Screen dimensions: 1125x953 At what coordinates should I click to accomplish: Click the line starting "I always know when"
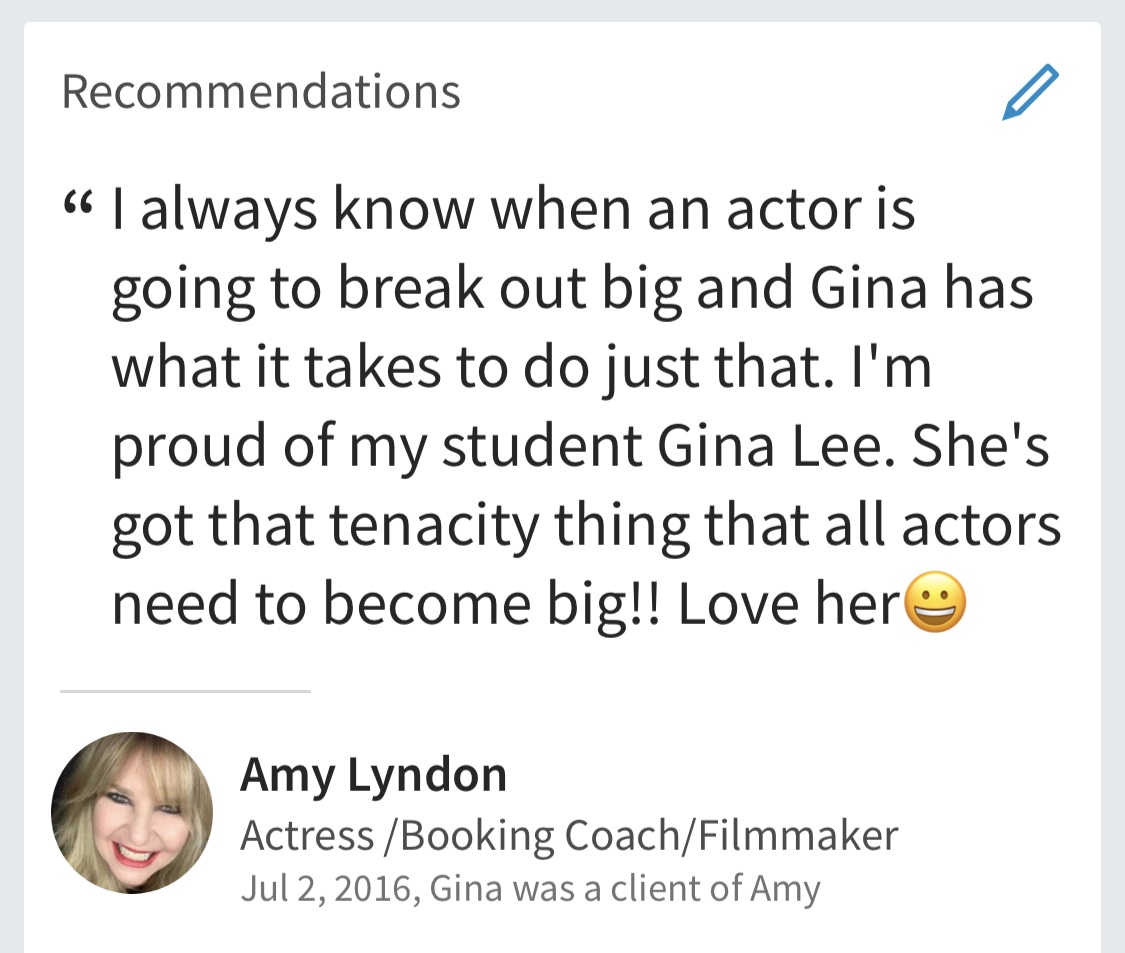tap(514, 211)
